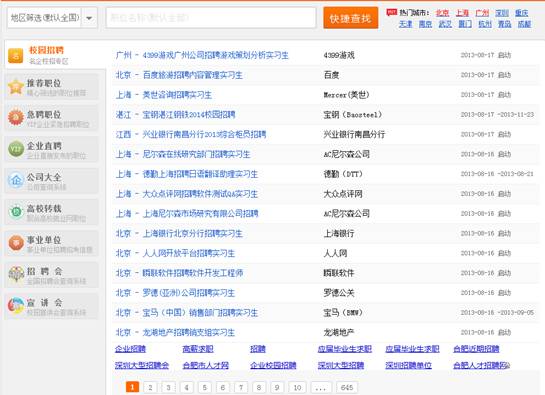Select the 事业单位 orange icon
The height and width of the screenshot is (395, 545).
[16, 243]
